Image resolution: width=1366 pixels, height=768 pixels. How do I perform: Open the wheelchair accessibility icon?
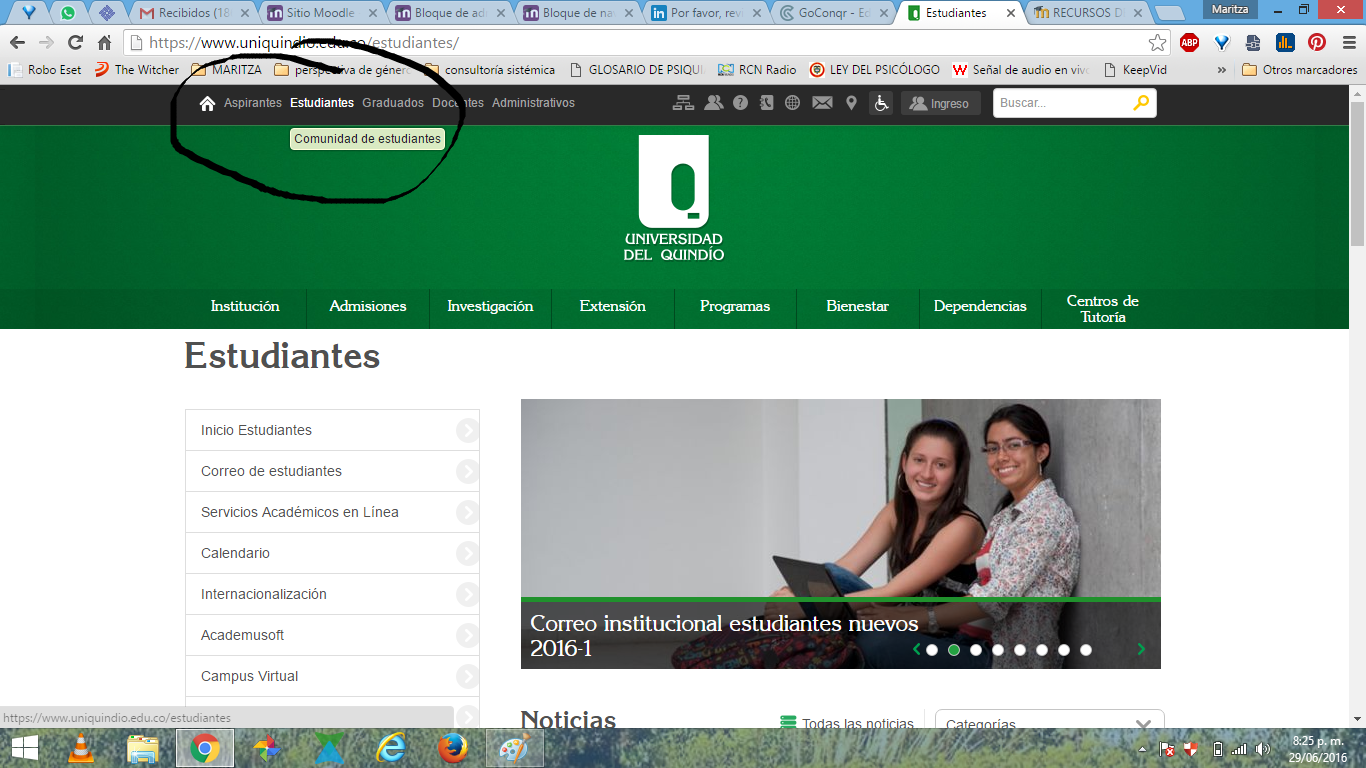tap(881, 103)
